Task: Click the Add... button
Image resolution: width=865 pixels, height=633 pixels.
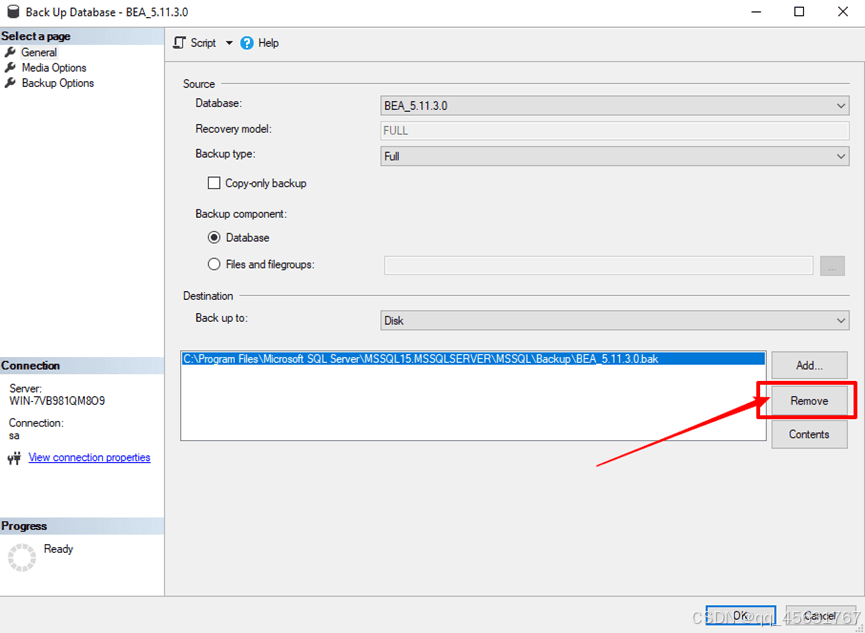Action: [x=809, y=365]
